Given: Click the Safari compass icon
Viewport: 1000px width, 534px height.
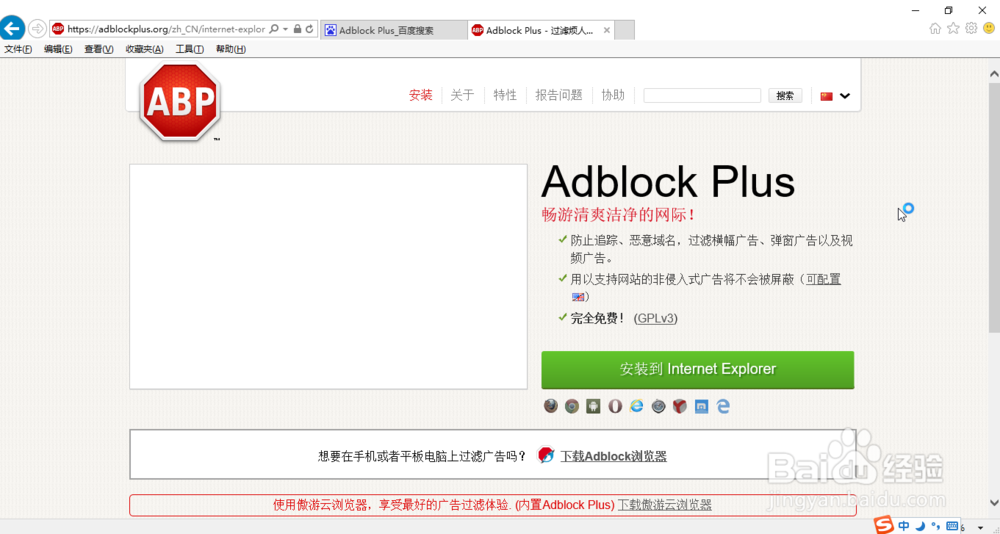Looking at the screenshot, I should [658, 406].
